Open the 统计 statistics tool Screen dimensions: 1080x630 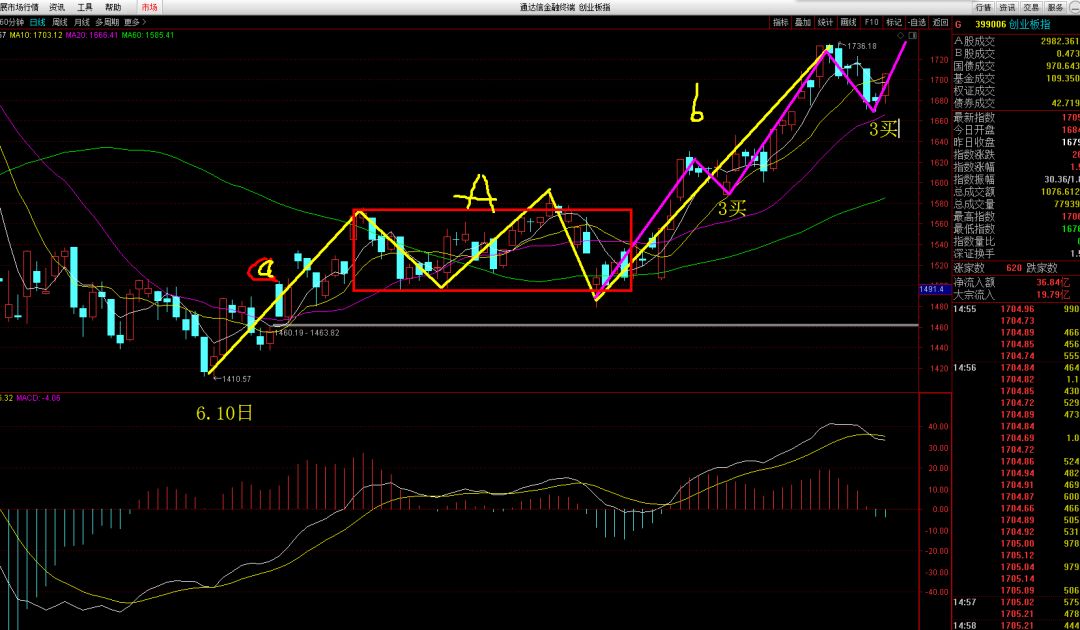826,23
